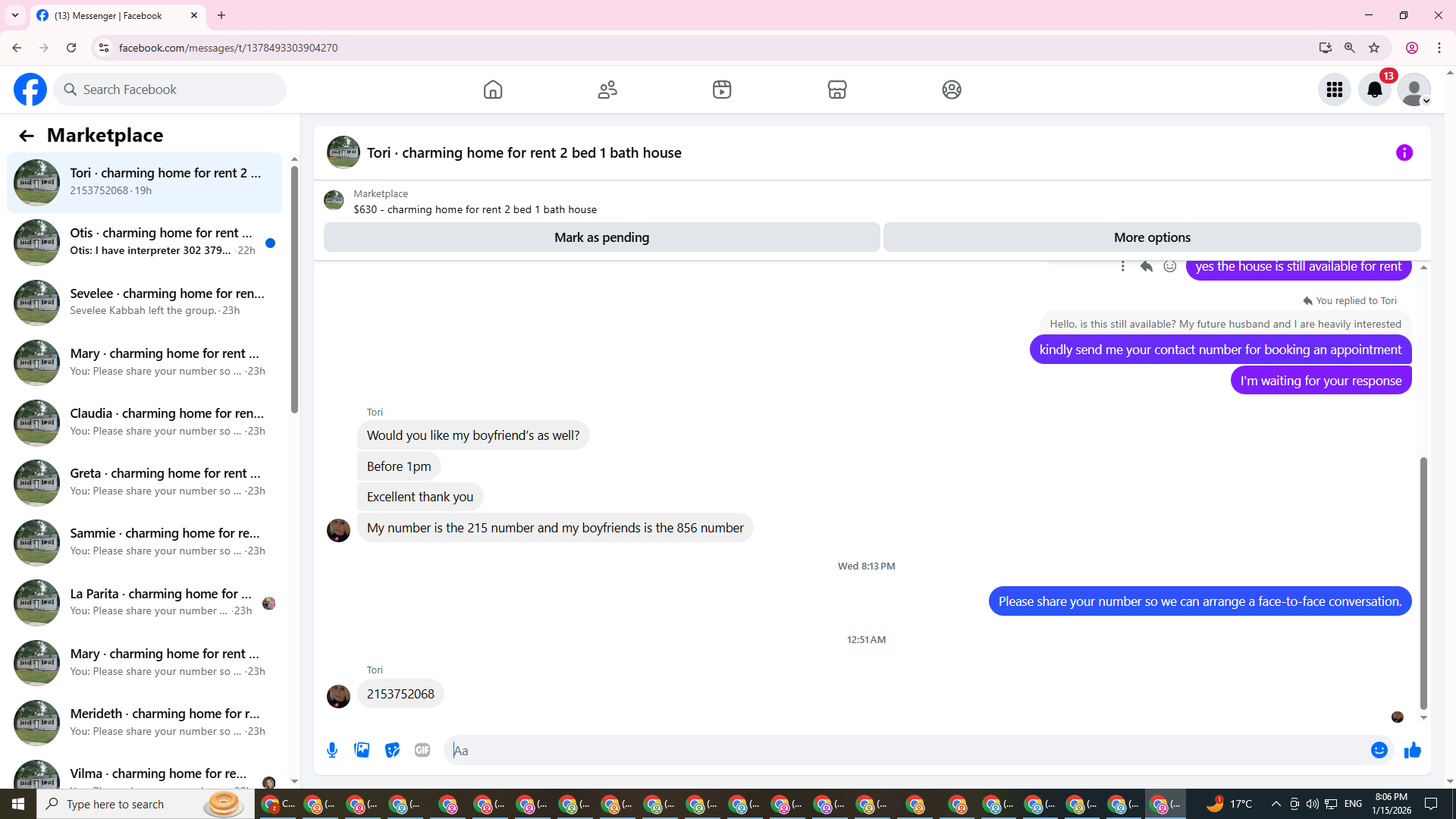Click the Aa message input field
Viewport: 1456px width, 819px height.
902,750
